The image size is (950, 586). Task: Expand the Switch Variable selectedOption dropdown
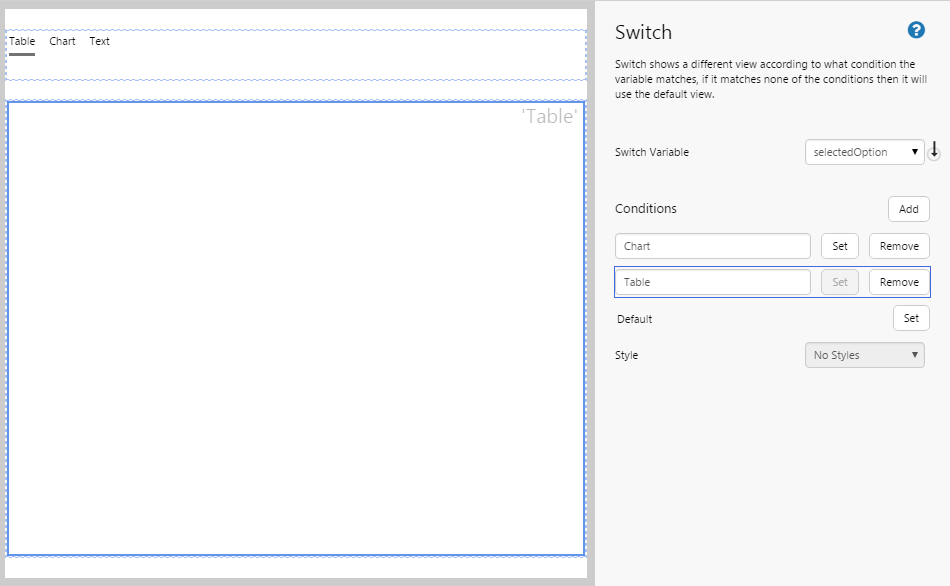click(x=864, y=152)
